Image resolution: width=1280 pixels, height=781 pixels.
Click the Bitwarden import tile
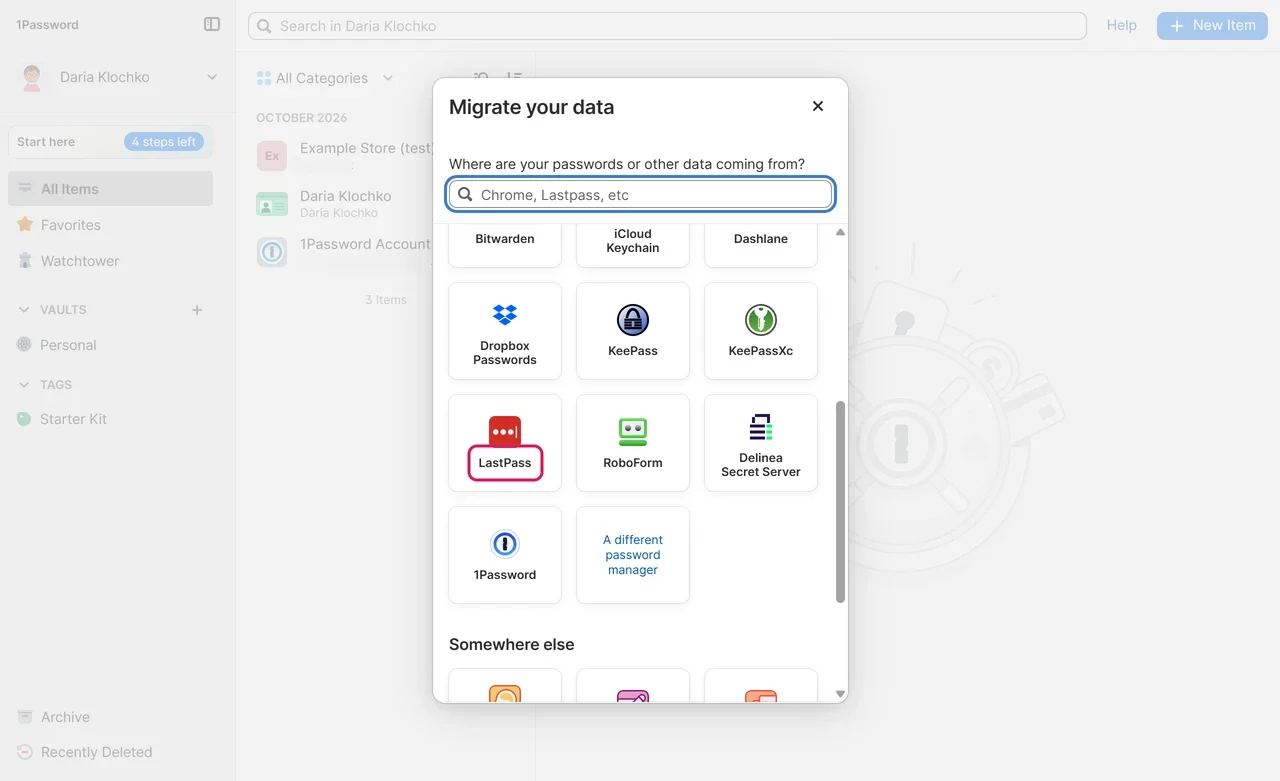click(505, 246)
